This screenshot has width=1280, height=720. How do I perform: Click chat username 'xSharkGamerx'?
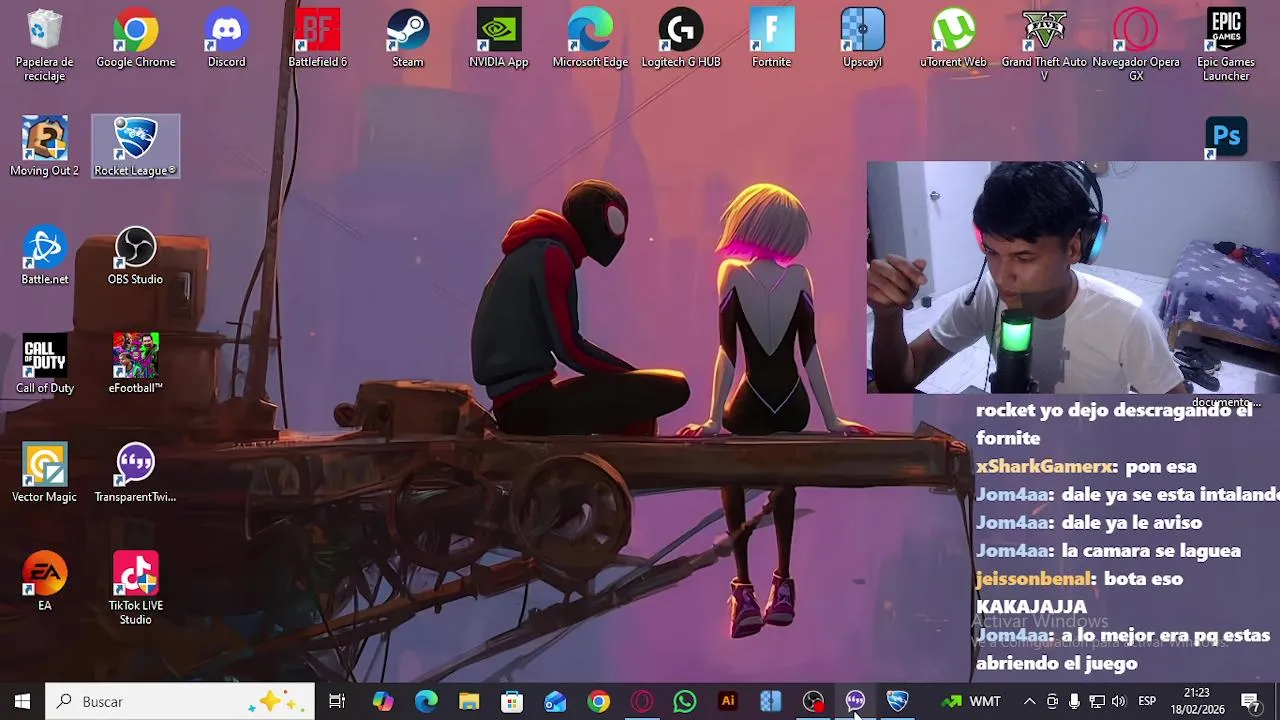point(1045,467)
